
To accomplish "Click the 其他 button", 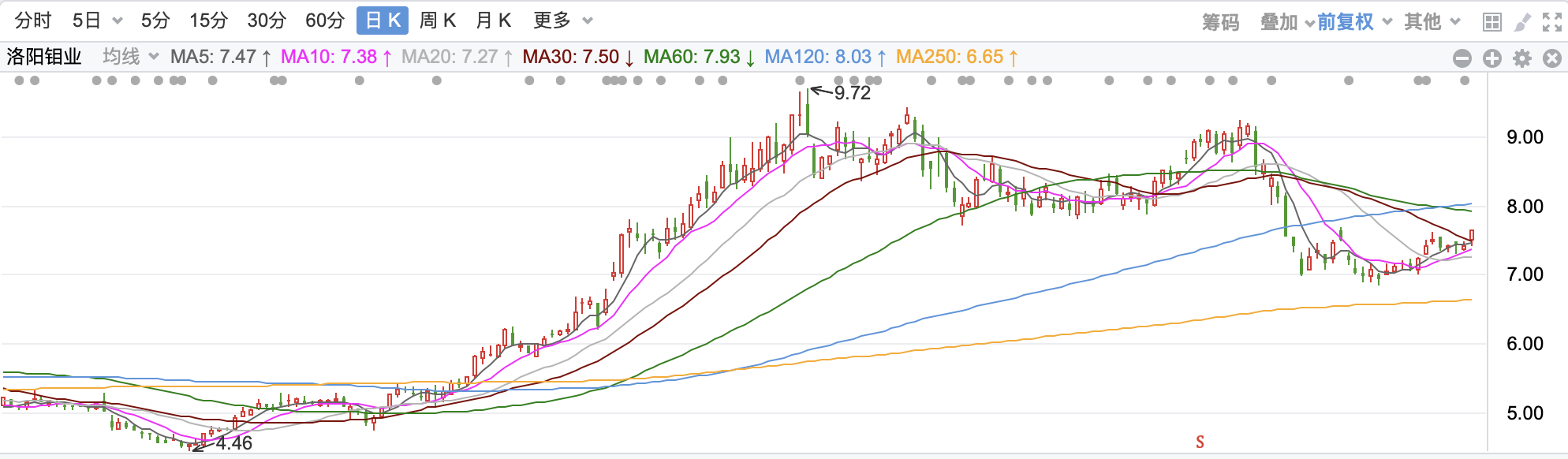I will click(1423, 22).
